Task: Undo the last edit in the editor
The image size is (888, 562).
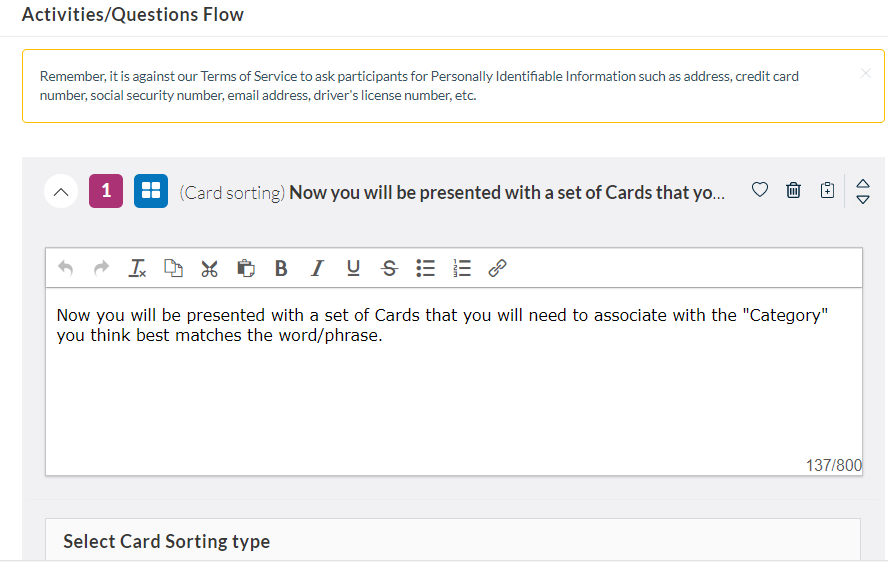Action: coord(66,268)
